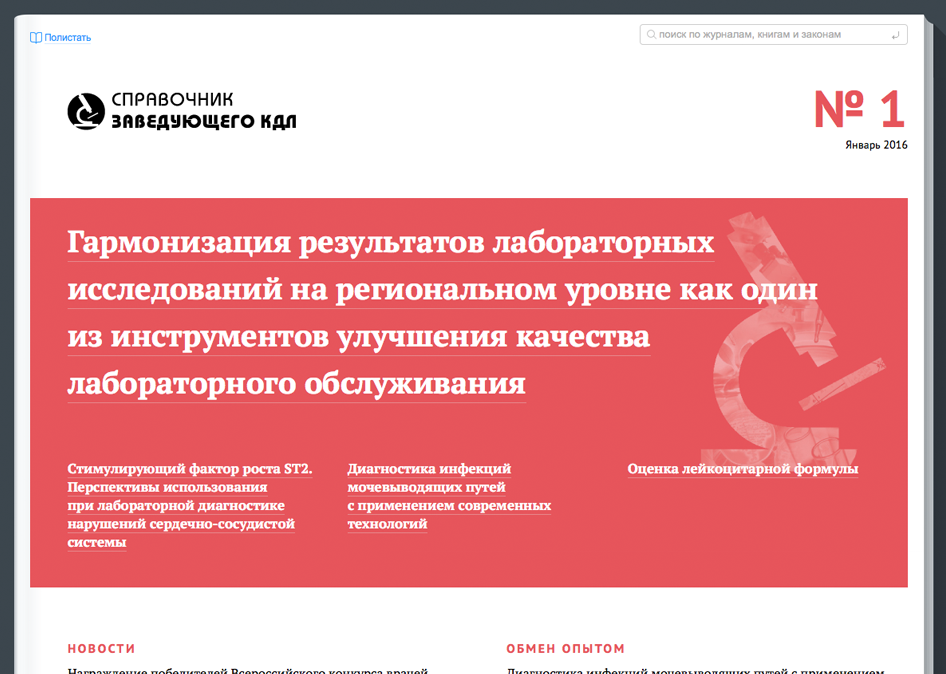Image resolution: width=946 pixels, height=674 pixels.
Task: Focus the journals, books and laws search field
Action: coord(770,35)
